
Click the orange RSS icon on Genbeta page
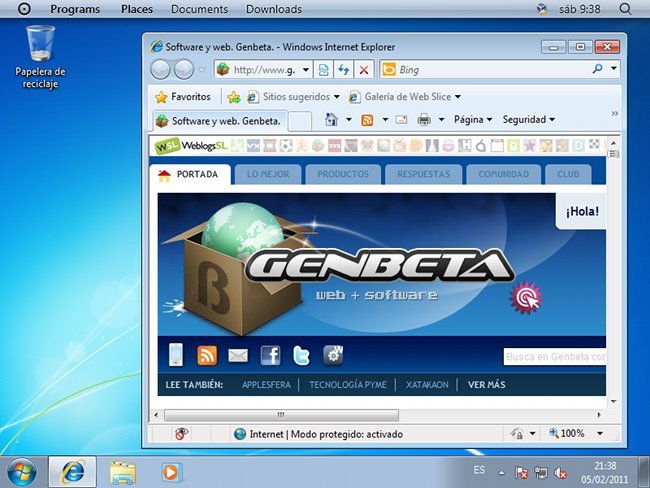(x=207, y=355)
